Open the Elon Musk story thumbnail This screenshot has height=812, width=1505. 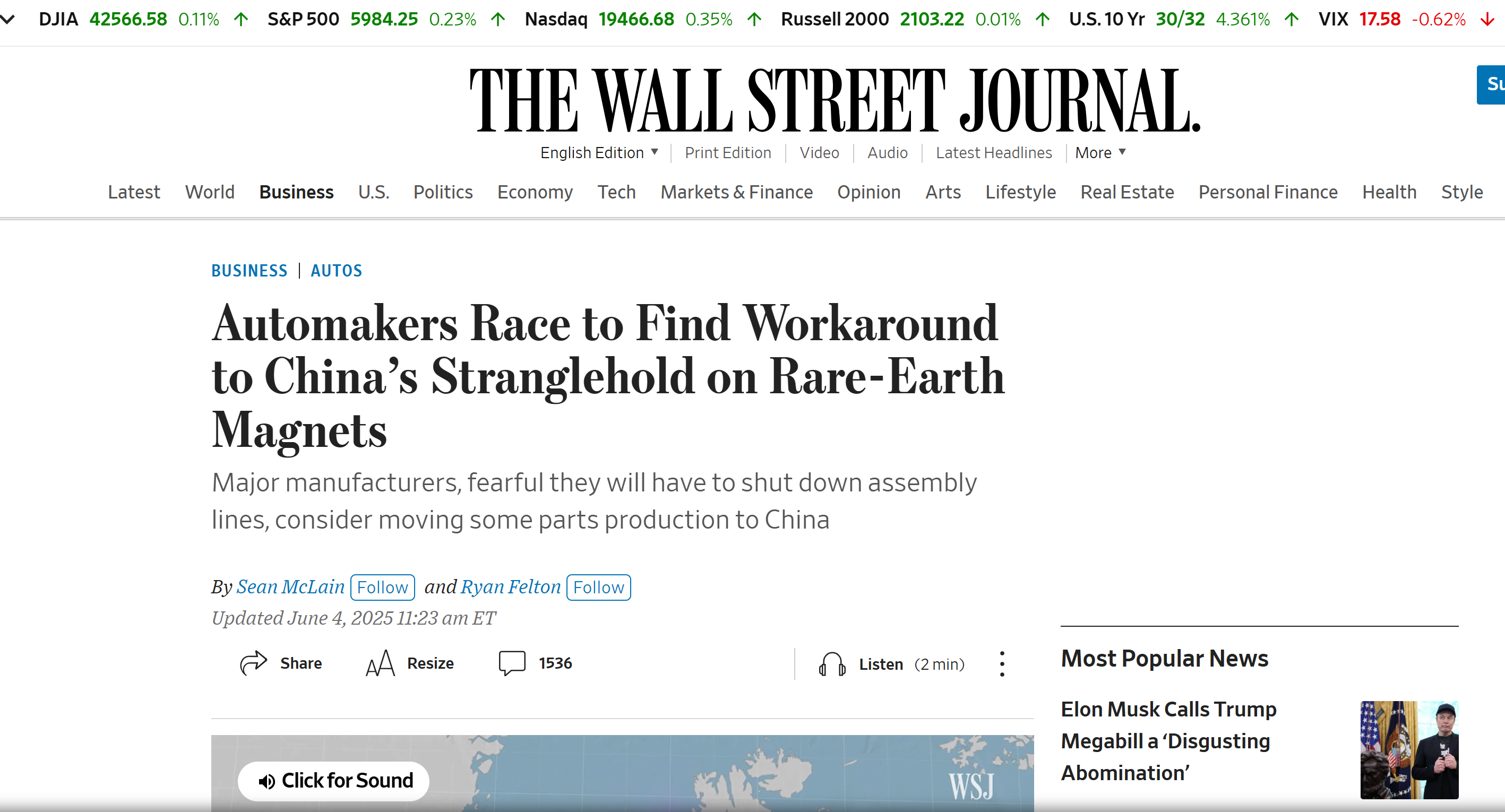(x=1409, y=749)
